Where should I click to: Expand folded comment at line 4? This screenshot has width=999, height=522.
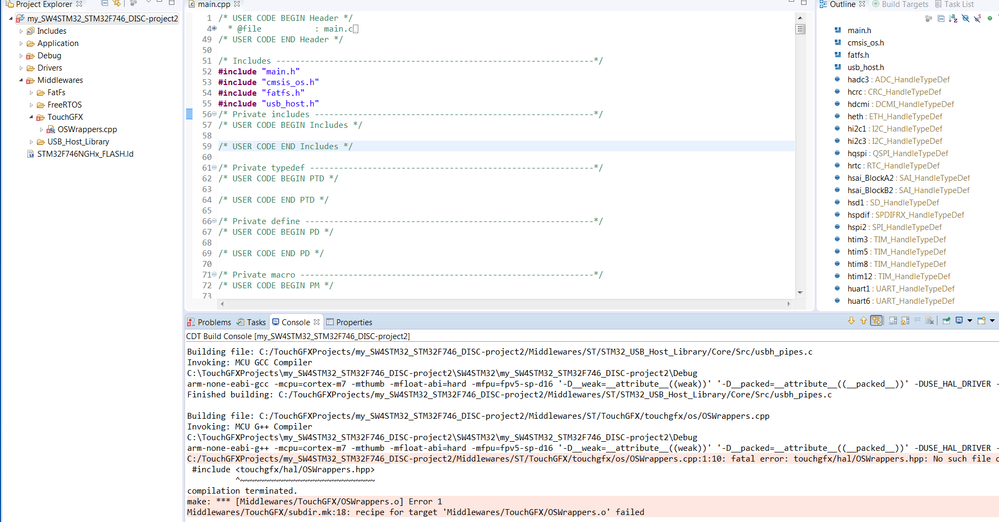pyautogui.click(x=215, y=29)
